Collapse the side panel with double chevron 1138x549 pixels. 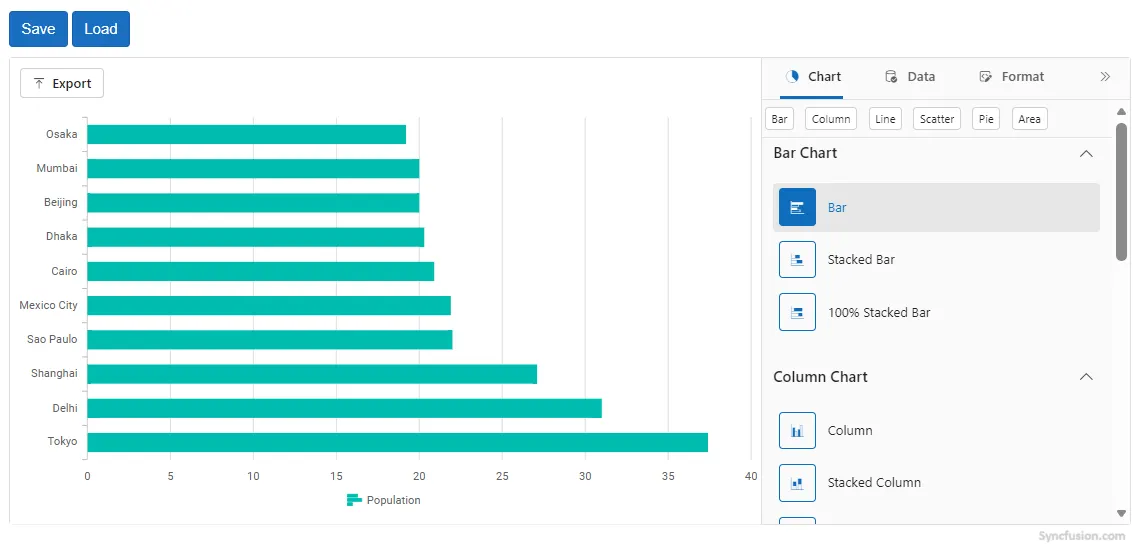(1105, 76)
